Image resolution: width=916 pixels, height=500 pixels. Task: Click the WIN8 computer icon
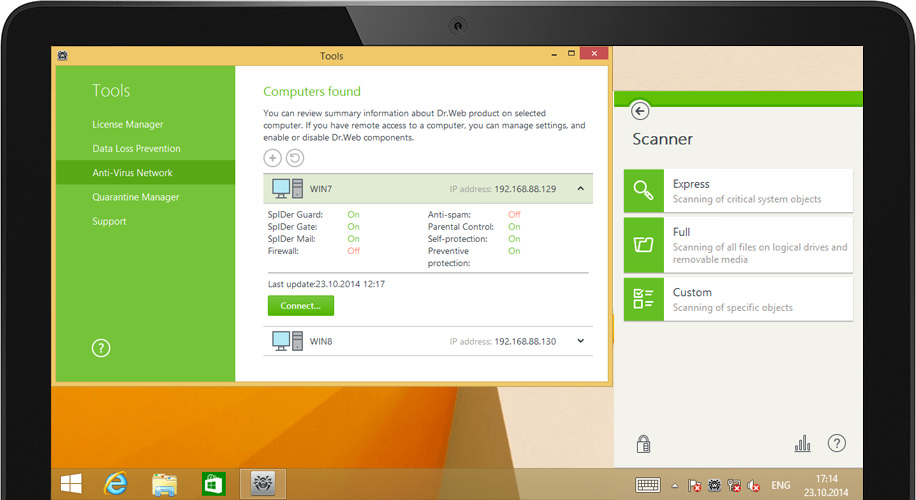click(x=287, y=341)
